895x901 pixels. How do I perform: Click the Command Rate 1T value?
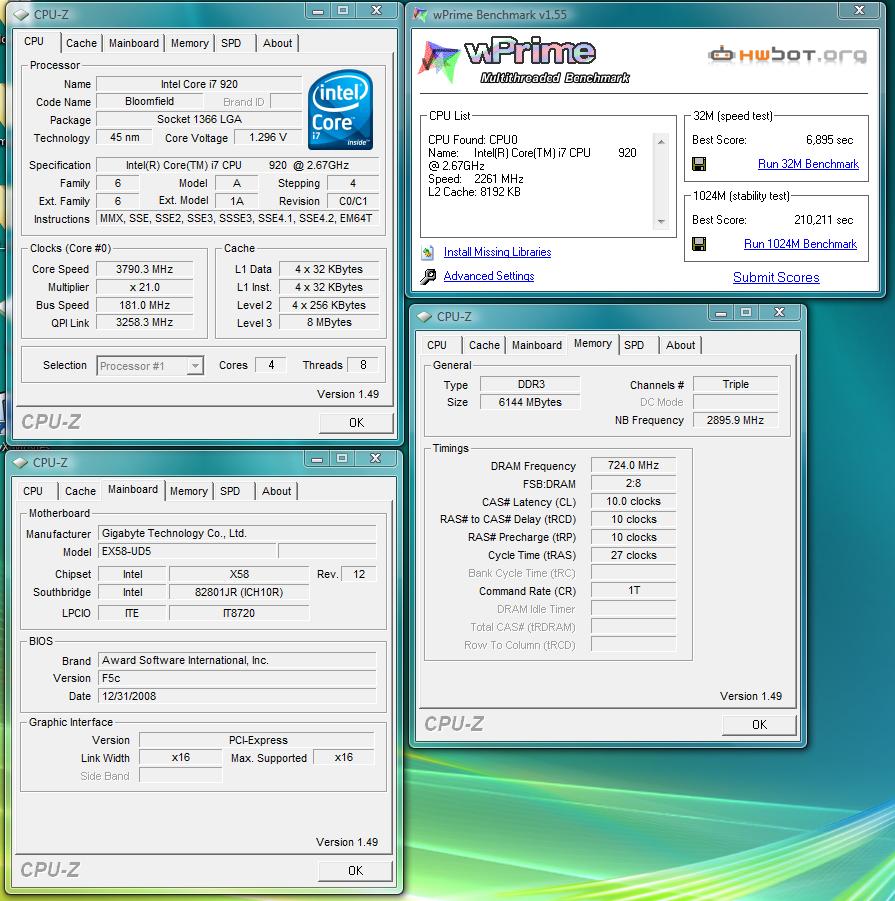click(633, 591)
